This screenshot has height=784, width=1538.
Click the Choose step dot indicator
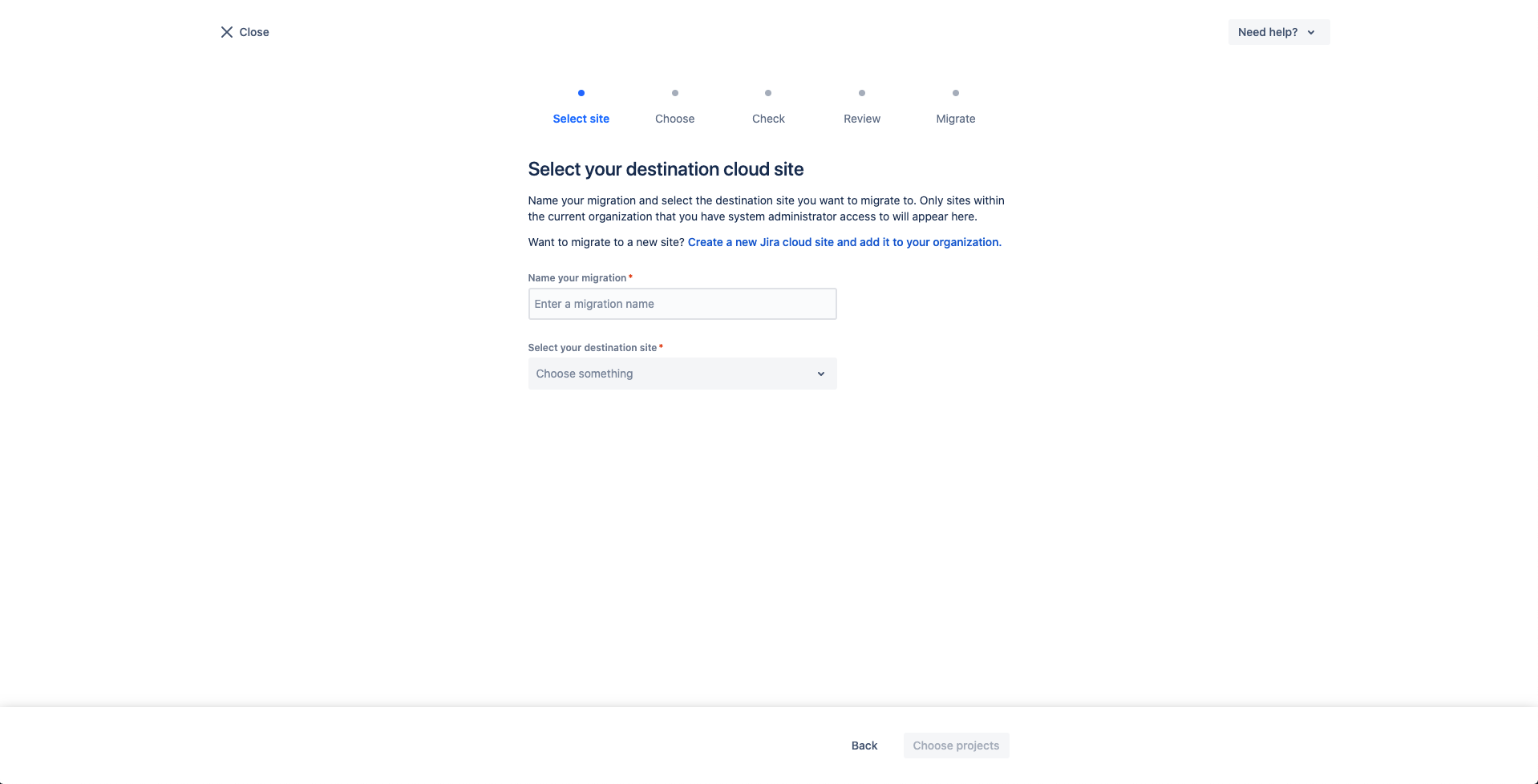coord(675,93)
